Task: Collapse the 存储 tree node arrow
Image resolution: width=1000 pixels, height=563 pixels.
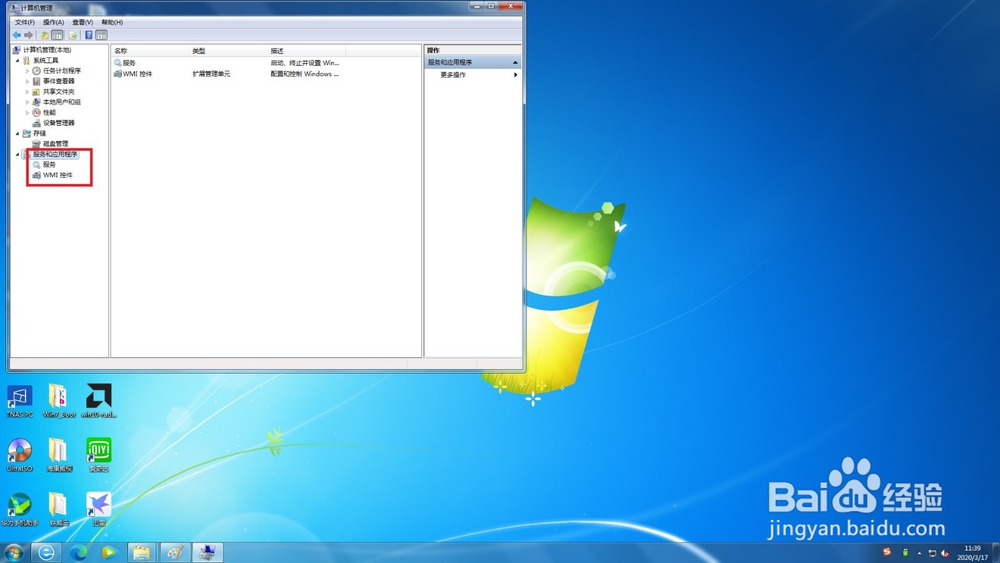Action: point(18,133)
